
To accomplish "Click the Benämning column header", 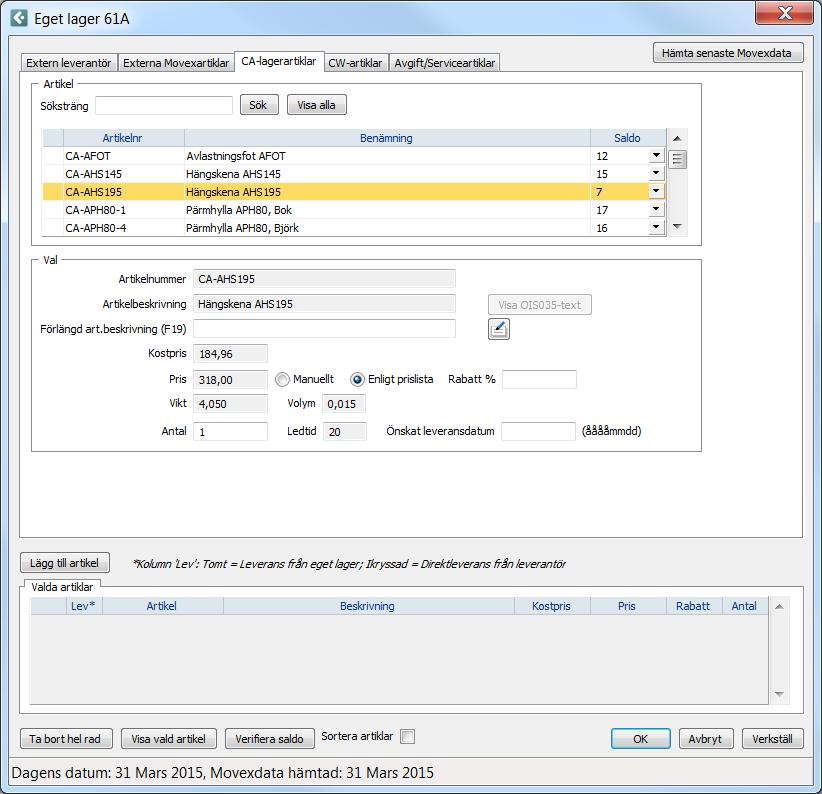I will 387,138.
